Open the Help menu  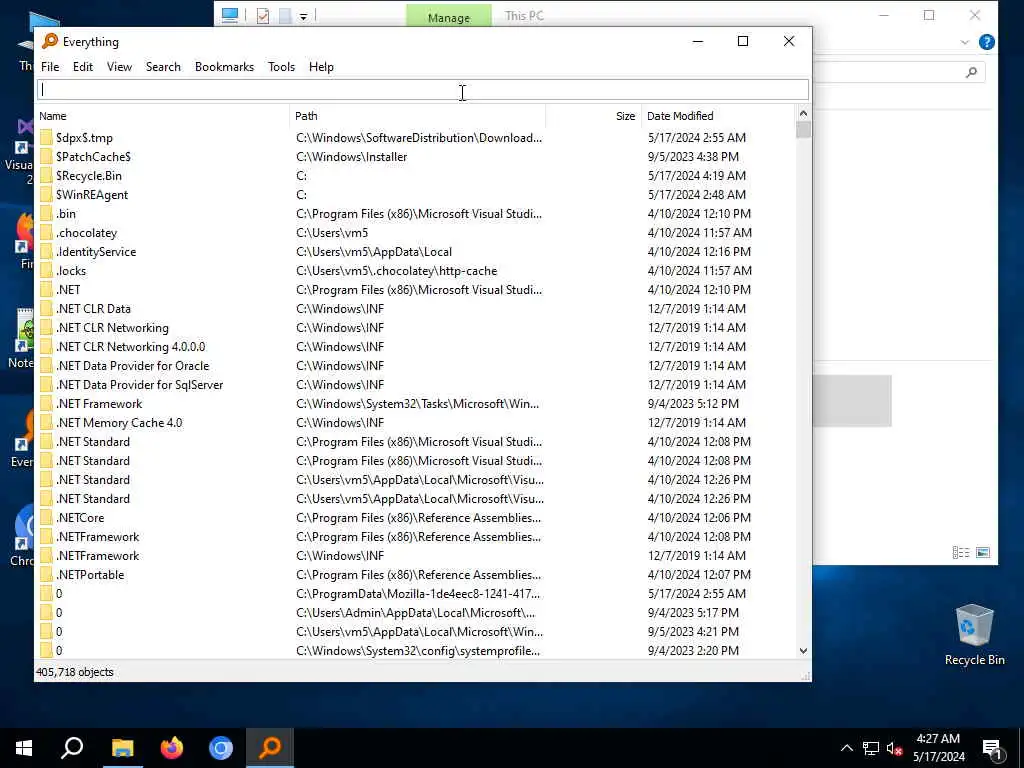321,67
